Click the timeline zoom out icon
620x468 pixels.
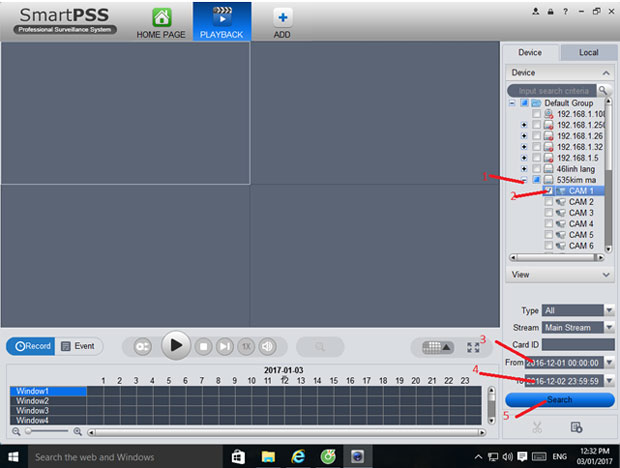pos(16,432)
